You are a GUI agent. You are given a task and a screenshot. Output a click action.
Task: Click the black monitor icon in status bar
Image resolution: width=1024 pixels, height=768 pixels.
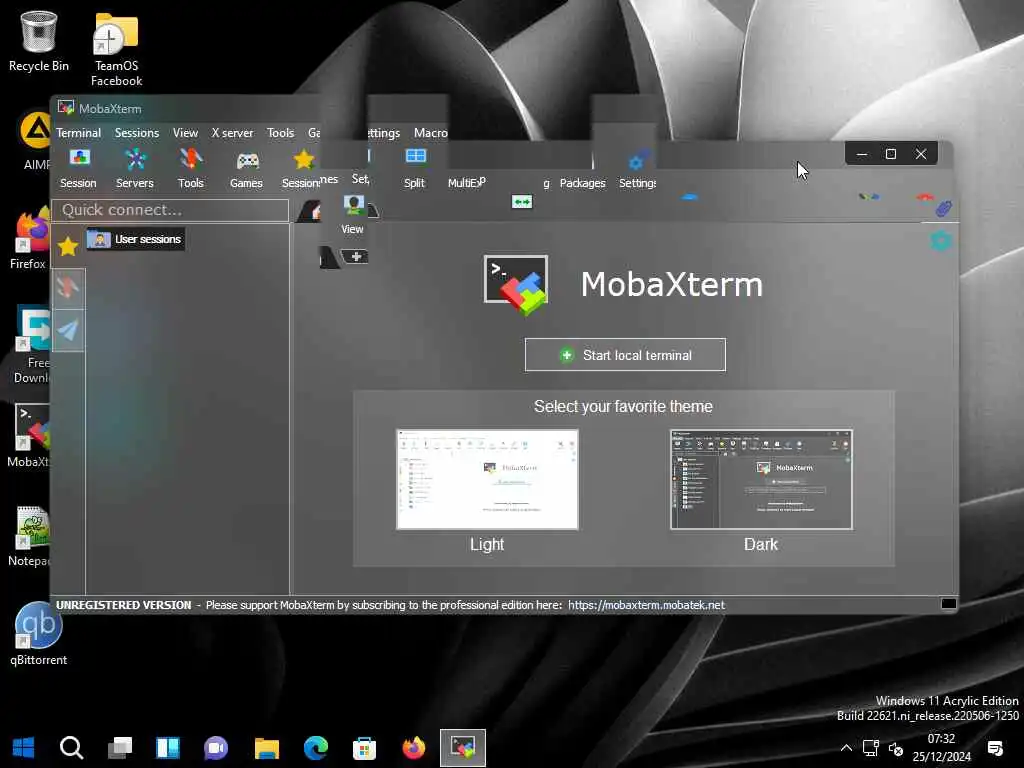949,604
